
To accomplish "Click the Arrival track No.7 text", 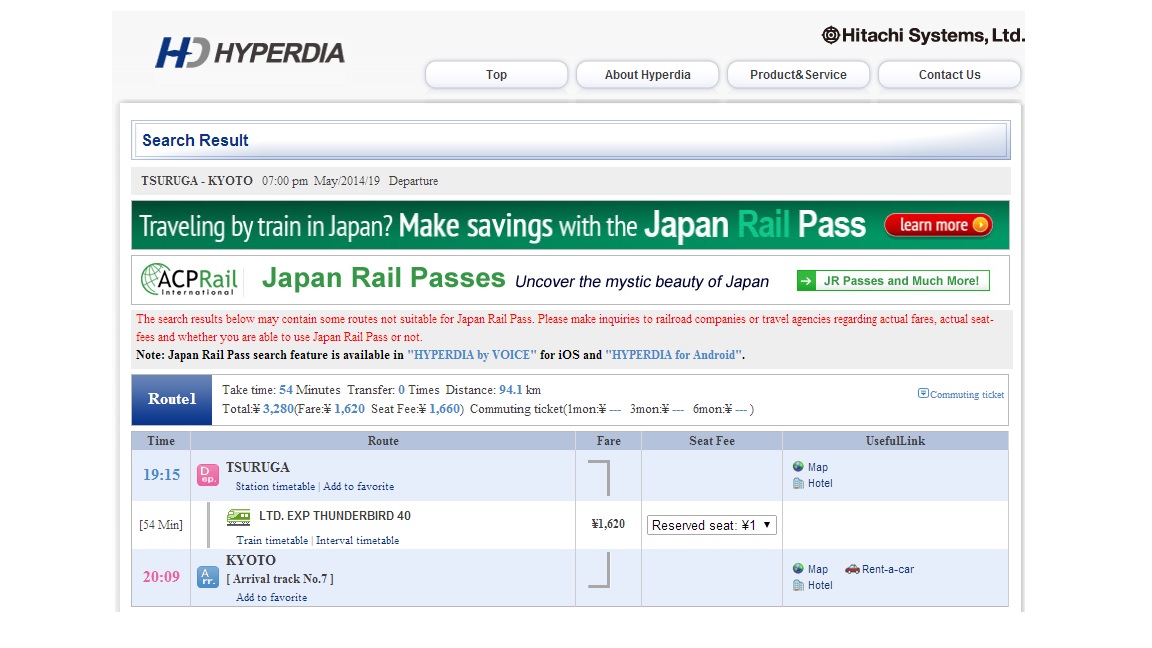I will (280, 579).
